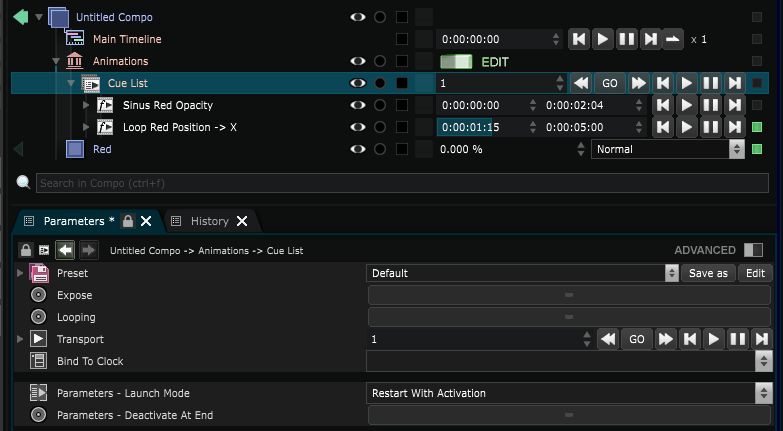The width and height of the screenshot is (783, 431).
Task: Expand the Sinus Red Opacity item
Action: tap(86, 105)
